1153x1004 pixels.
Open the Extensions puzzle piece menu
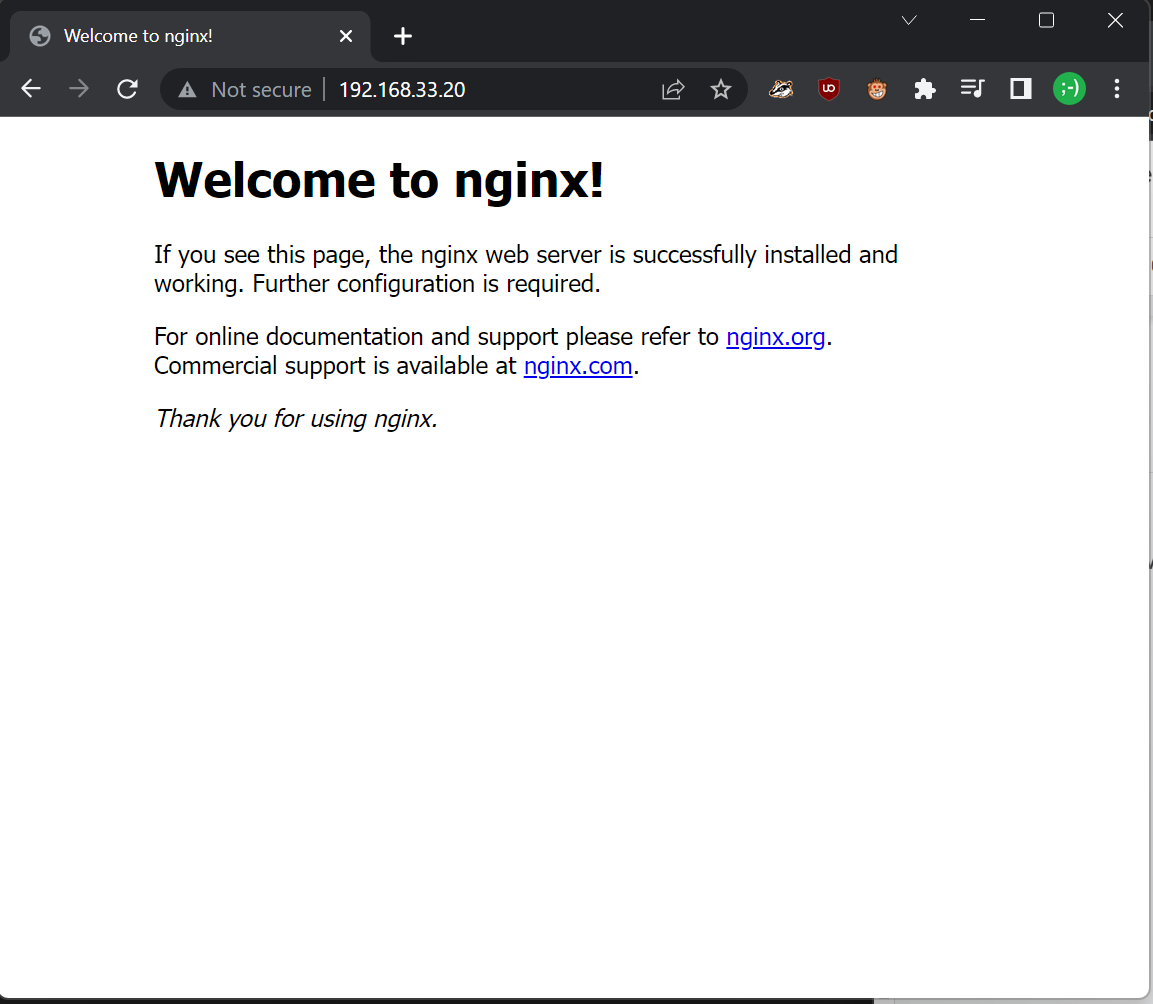(925, 90)
